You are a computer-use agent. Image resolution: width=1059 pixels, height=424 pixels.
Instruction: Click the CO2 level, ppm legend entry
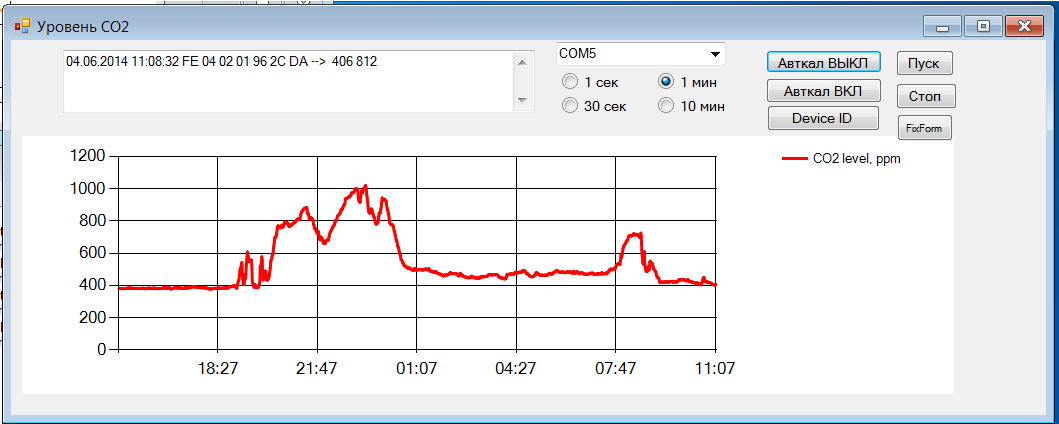[841, 159]
